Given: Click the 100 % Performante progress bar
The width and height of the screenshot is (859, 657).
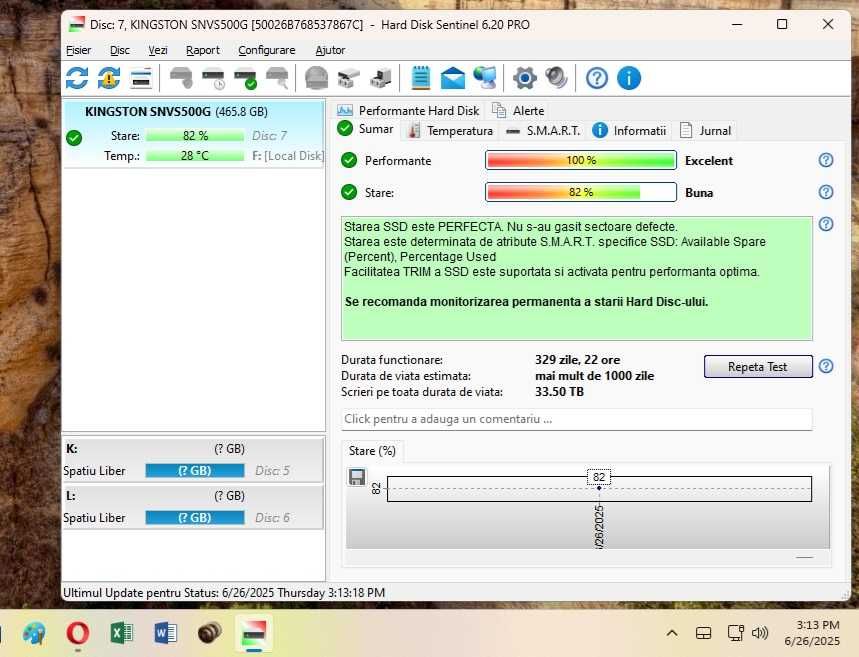Looking at the screenshot, I should click(x=581, y=161).
